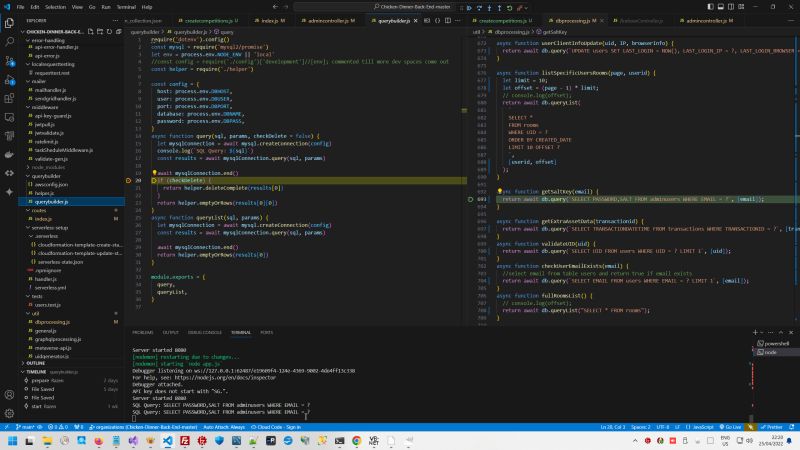Collapse the TIMELINE section
This screenshot has height=450, width=800.
[x=36, y=372]
